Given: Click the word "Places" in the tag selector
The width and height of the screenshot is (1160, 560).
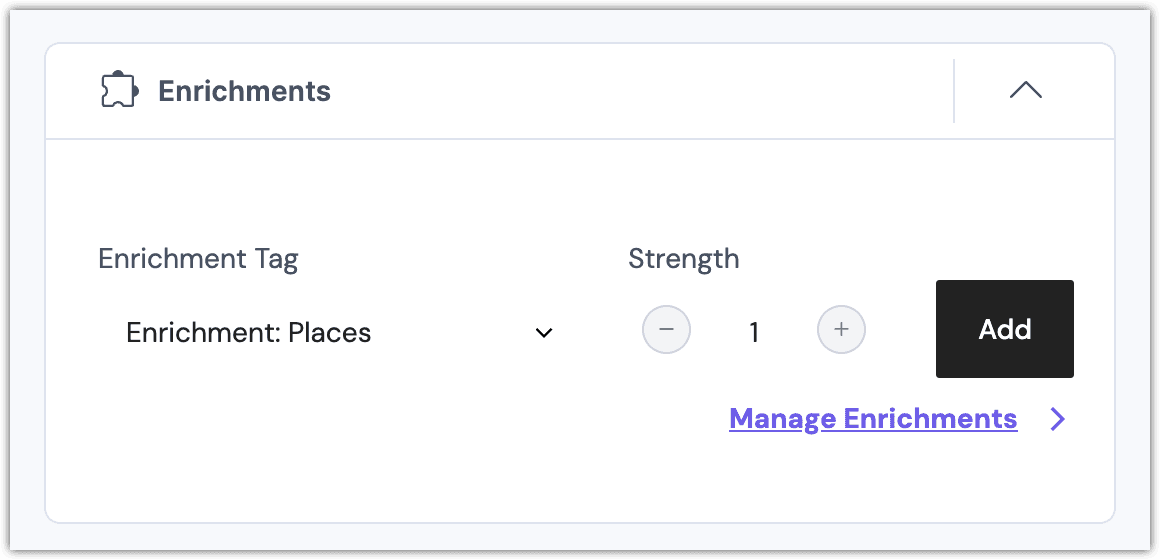Looking at the screenshot, I should coord(329,333).
